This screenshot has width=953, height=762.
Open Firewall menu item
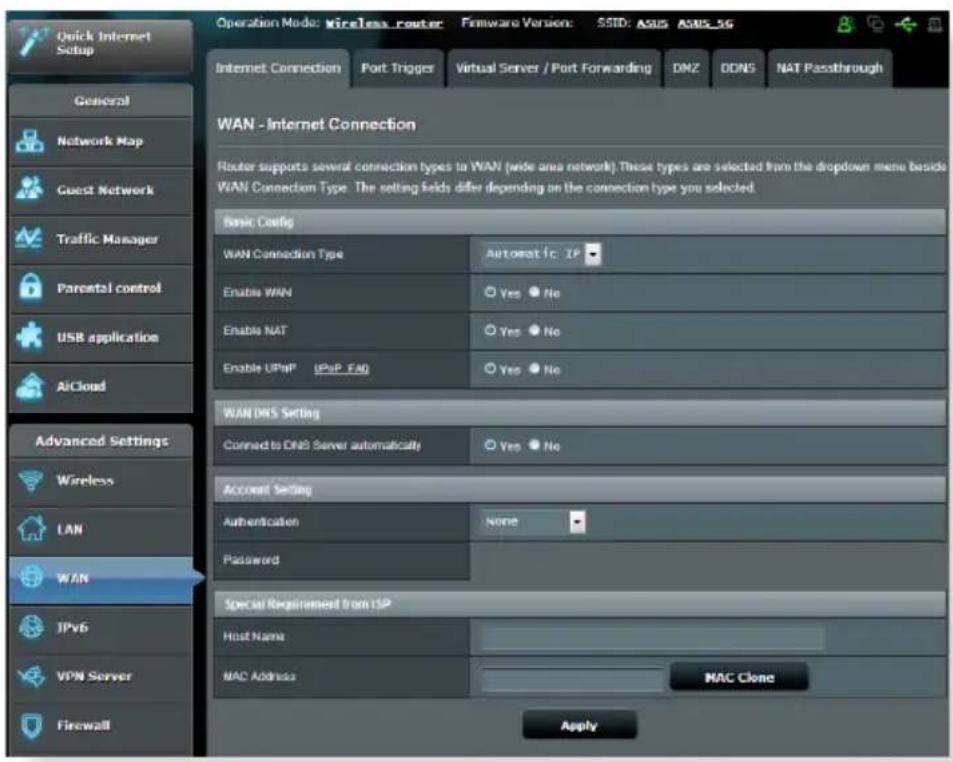click(x=101, y=726)
